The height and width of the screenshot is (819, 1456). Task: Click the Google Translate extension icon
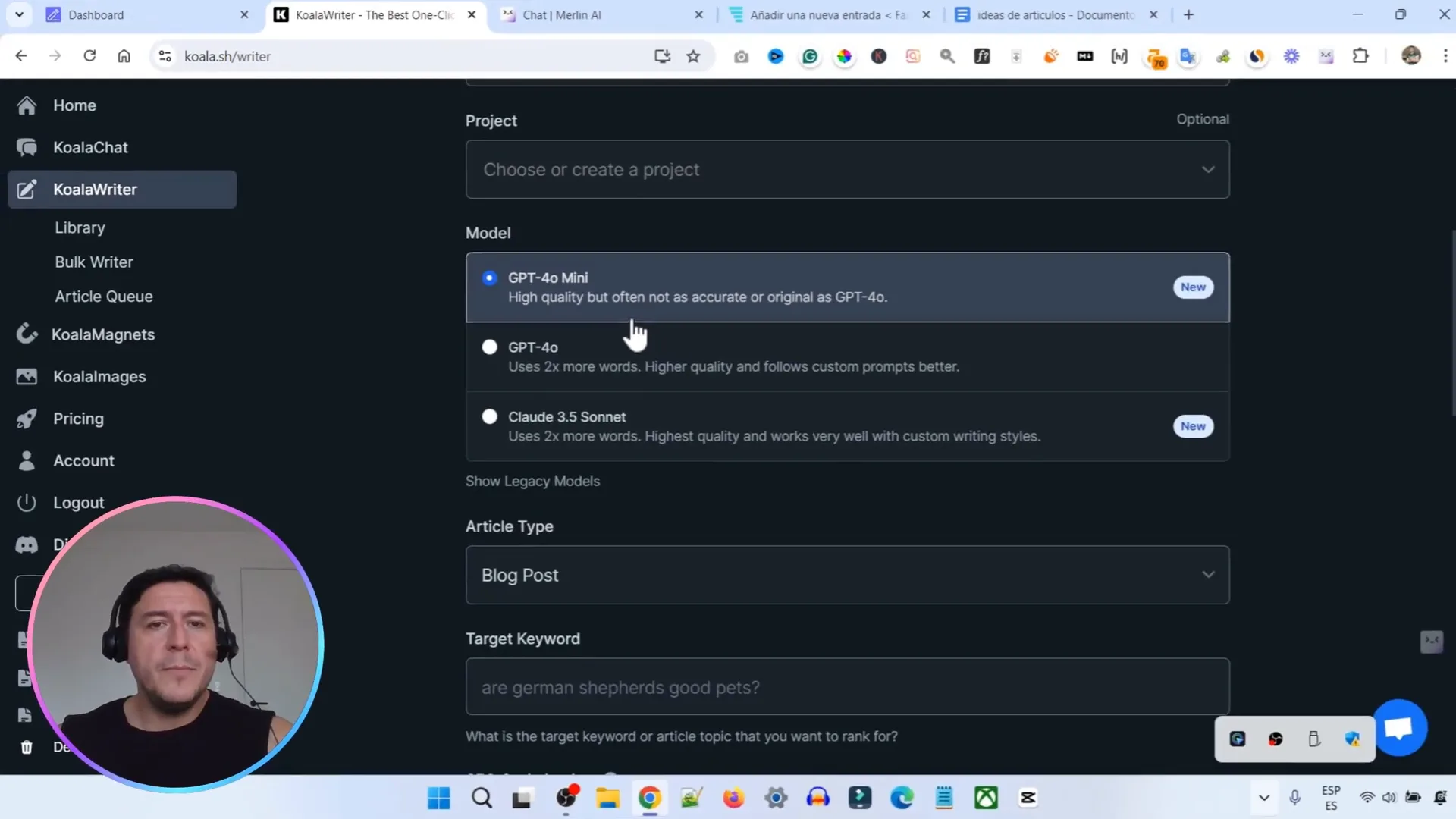(1188, 56)
